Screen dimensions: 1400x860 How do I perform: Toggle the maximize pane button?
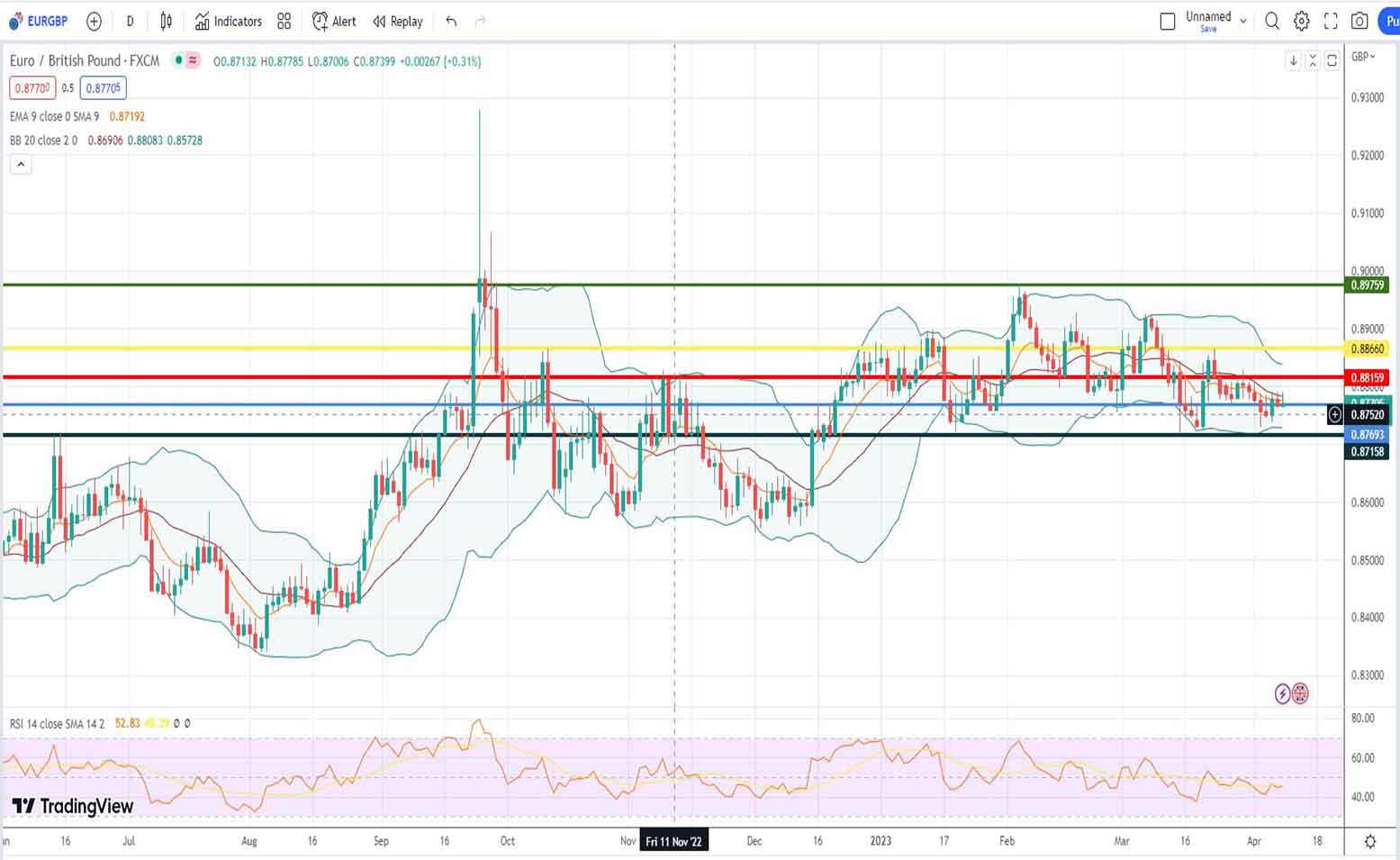click(x=1332, y=60)
